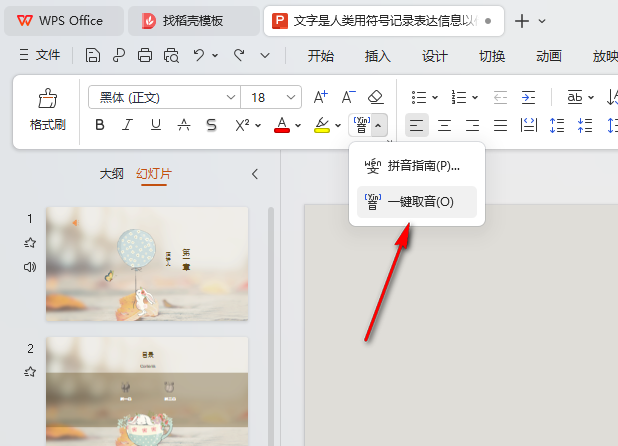Switch to the 插入 ribbon tab
Image resolution: width=618 pixels, height=446 pixels.
pos(378,56)
